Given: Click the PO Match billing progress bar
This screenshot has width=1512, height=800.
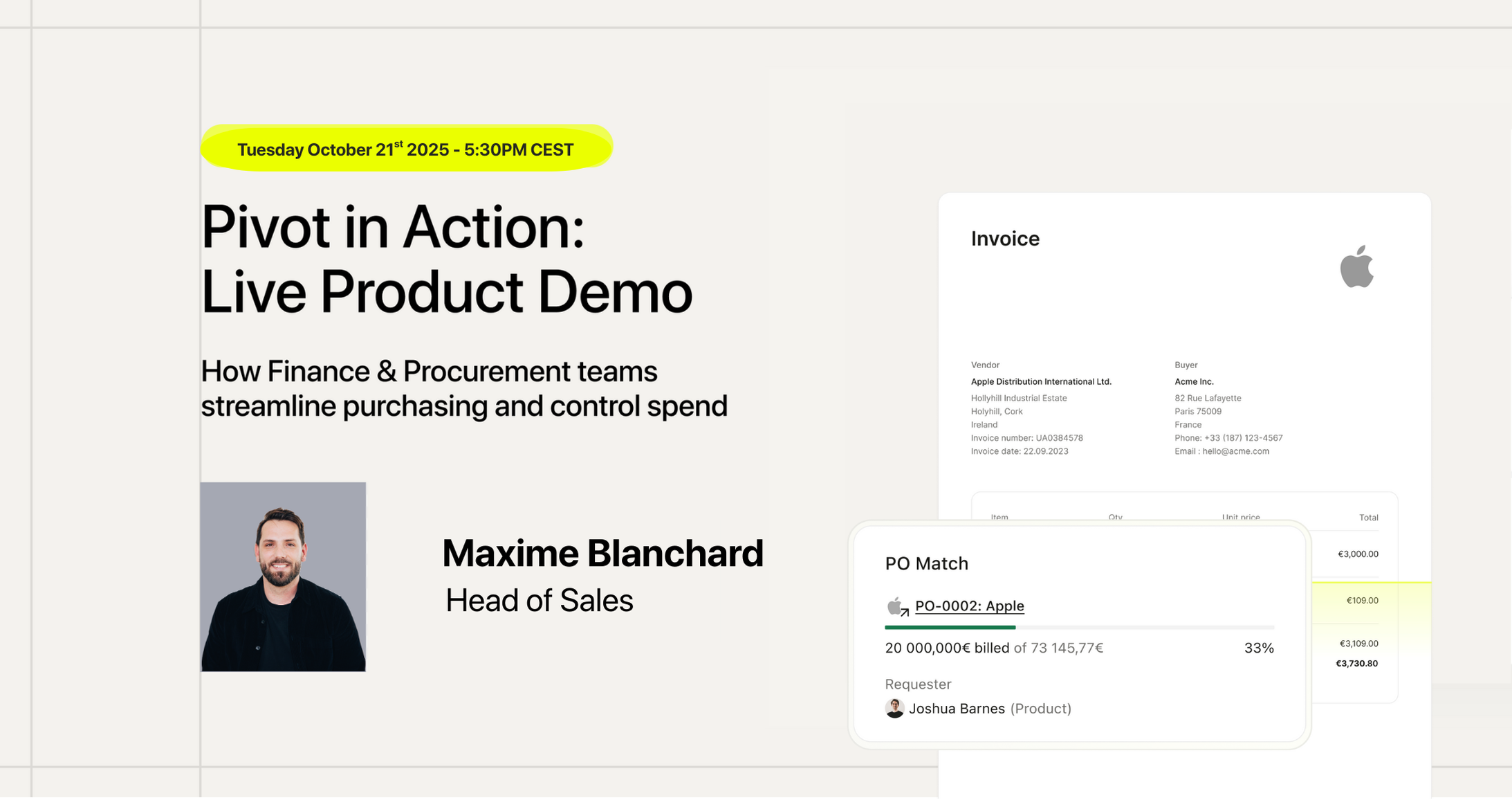Looking at the screenshot, I should point(1079,627).
